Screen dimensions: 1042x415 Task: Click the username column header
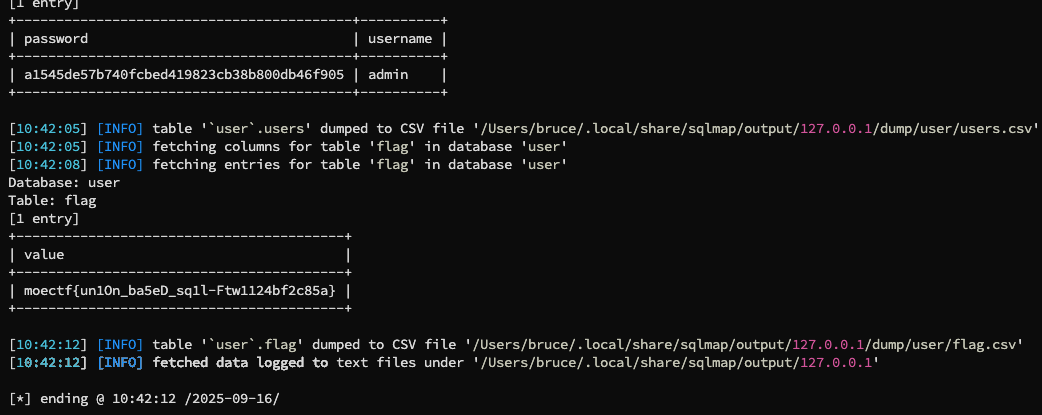(x=400, y=39)
